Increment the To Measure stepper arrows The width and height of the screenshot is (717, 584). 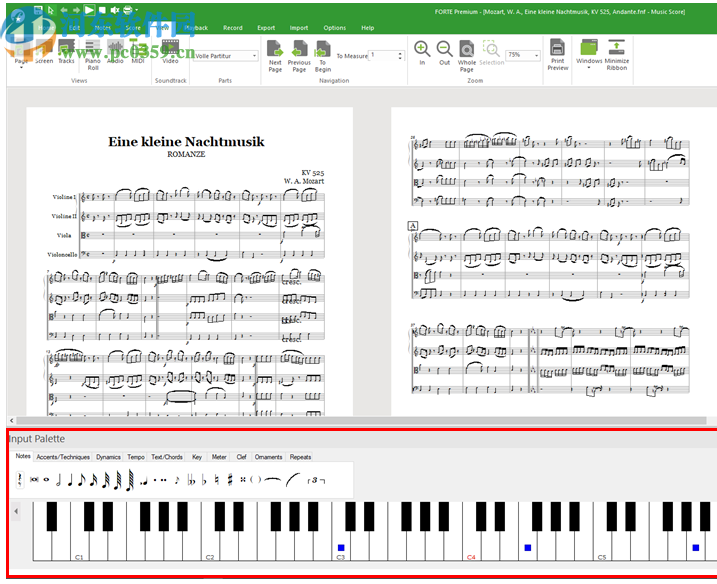coord(400,54)
